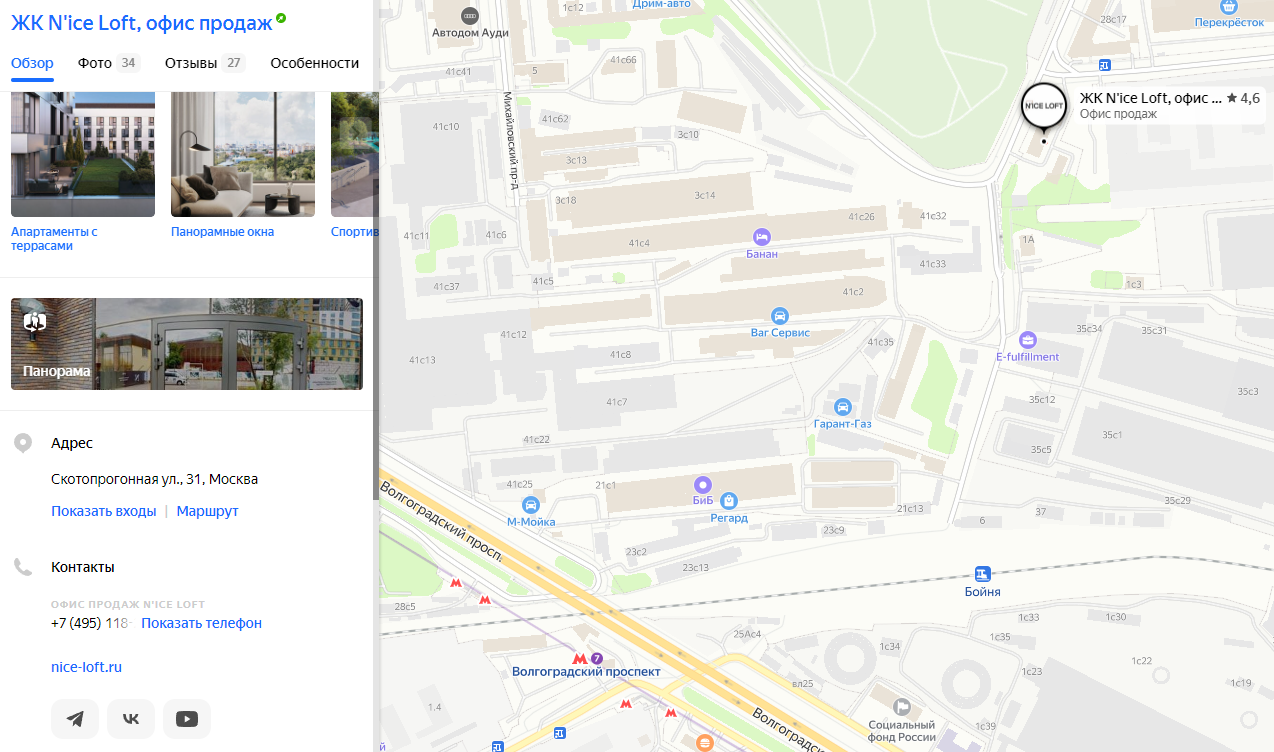This screenshot has width=1274, height=752.
Task: Open the Панорама street view preview
Action: [187, 344]
